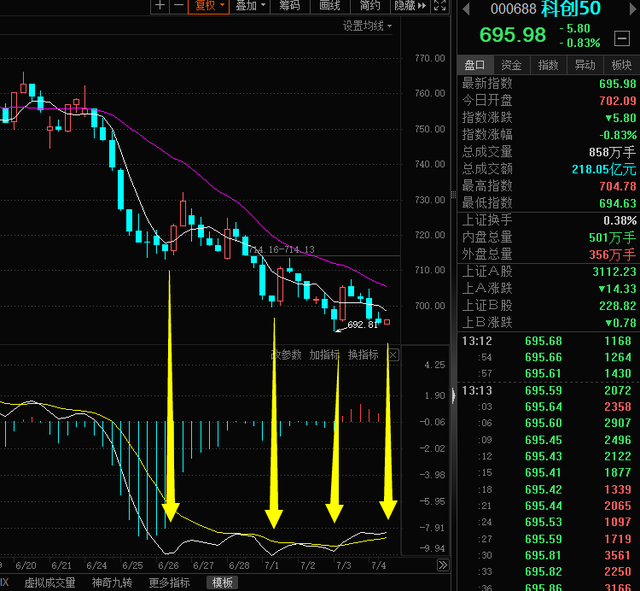Click the 上证换手 value 0.38%
640x591 pixels.
pyautogui.click(x=620, y=220)
